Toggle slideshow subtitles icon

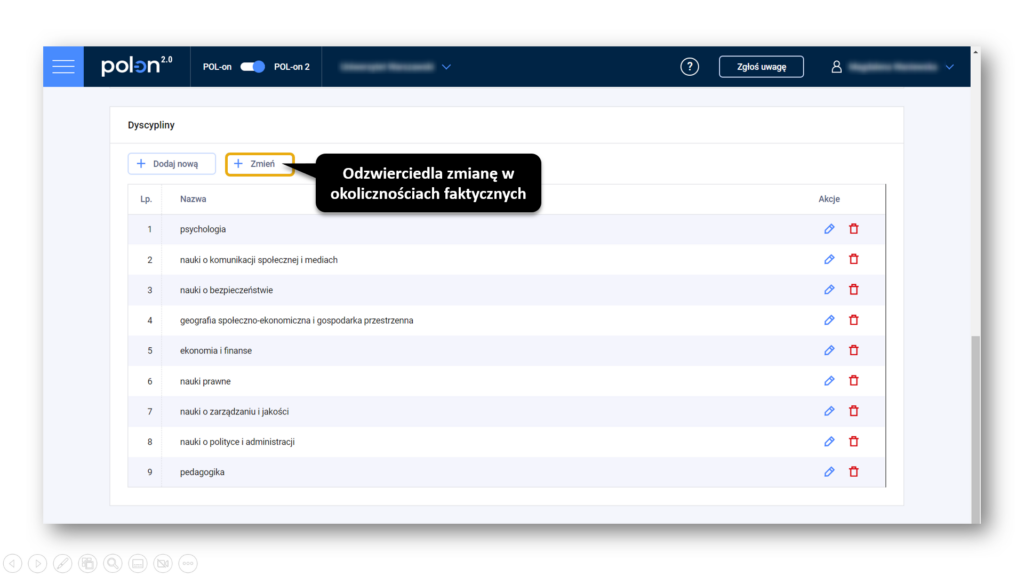click(138, 563)
